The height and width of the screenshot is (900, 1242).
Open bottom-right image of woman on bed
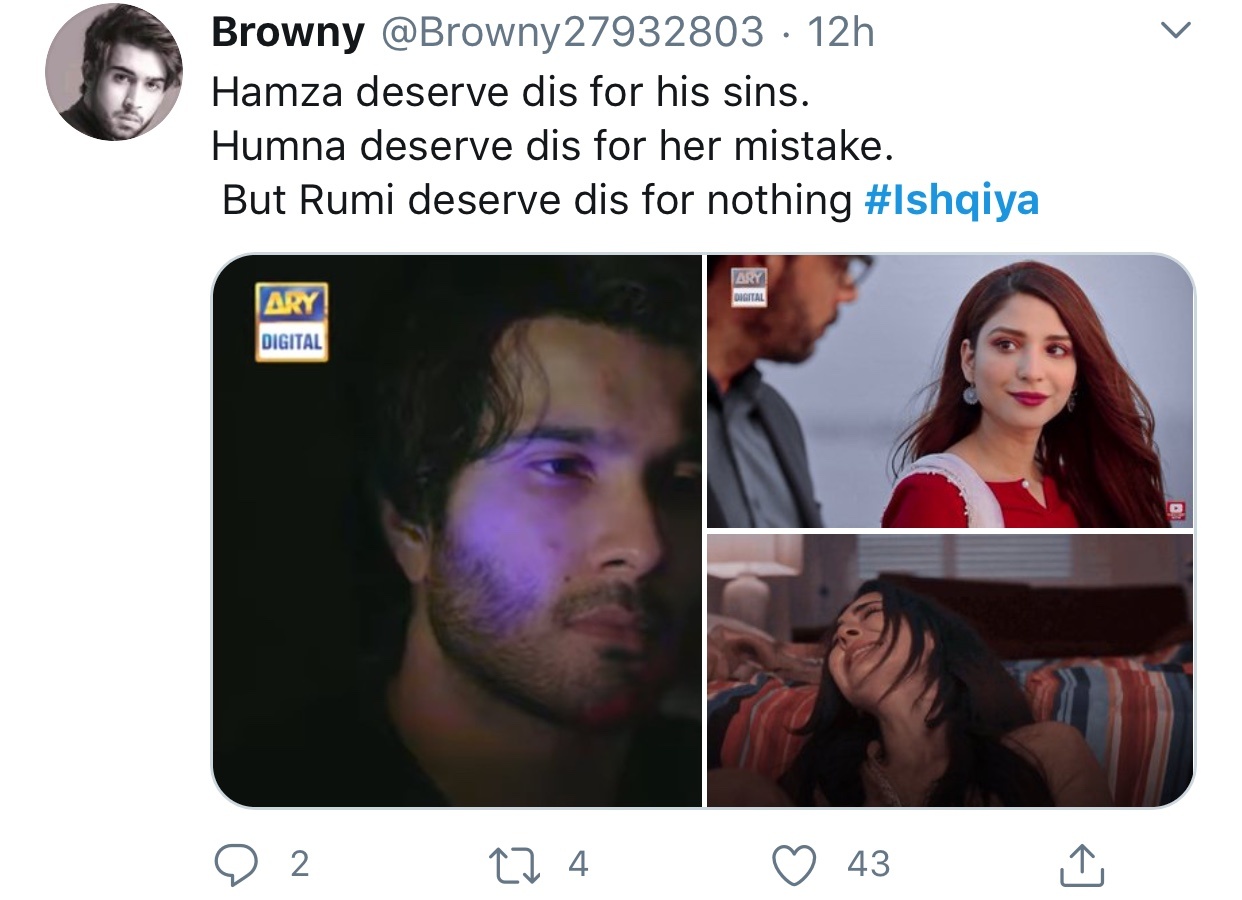coord(951,670)
